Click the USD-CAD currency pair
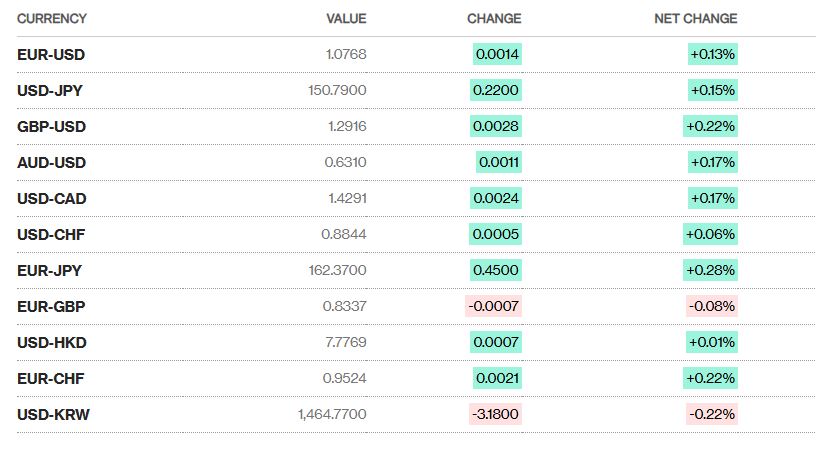 52,198
